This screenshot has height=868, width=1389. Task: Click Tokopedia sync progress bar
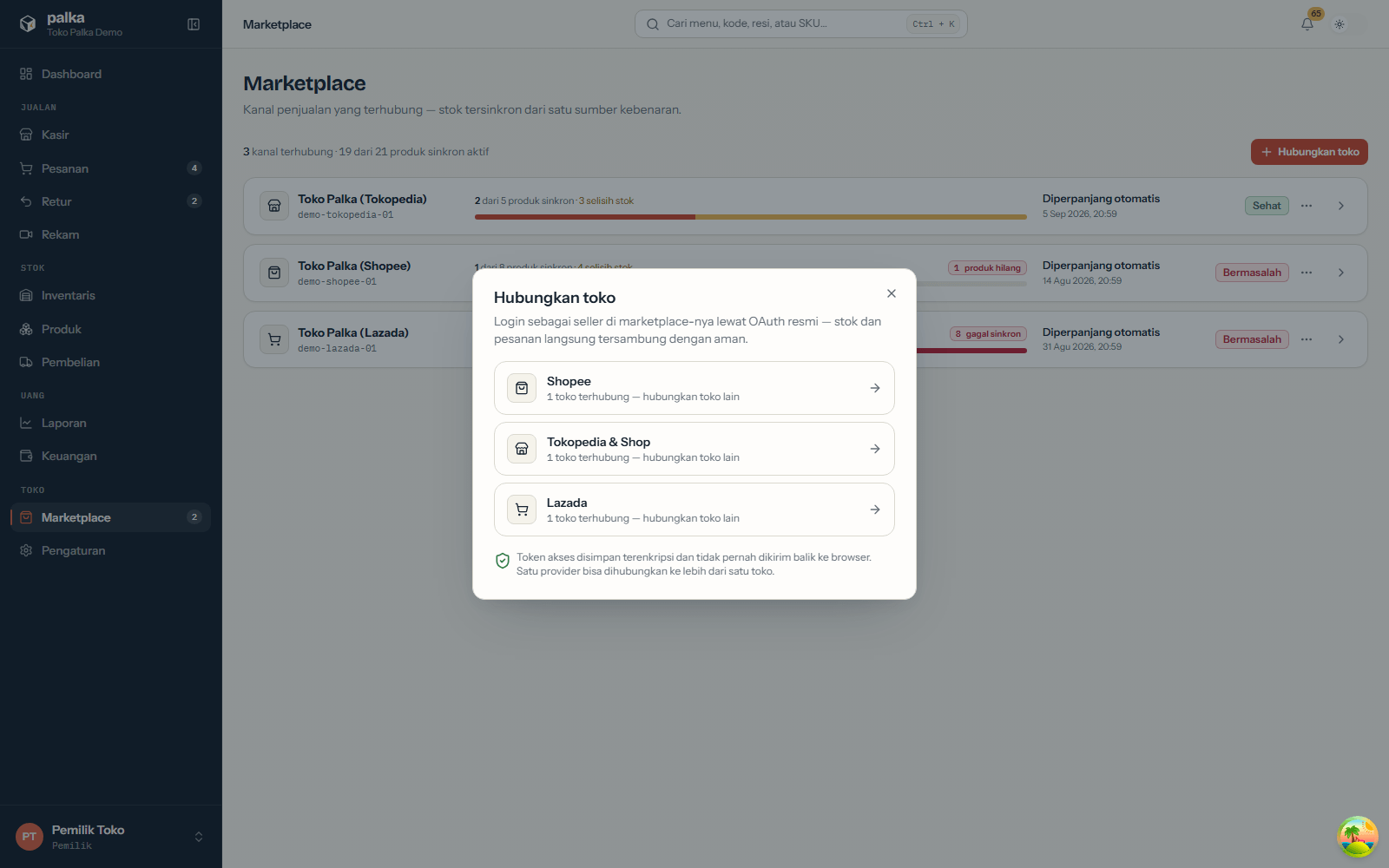pyautogui.click(x=751, y=217)
